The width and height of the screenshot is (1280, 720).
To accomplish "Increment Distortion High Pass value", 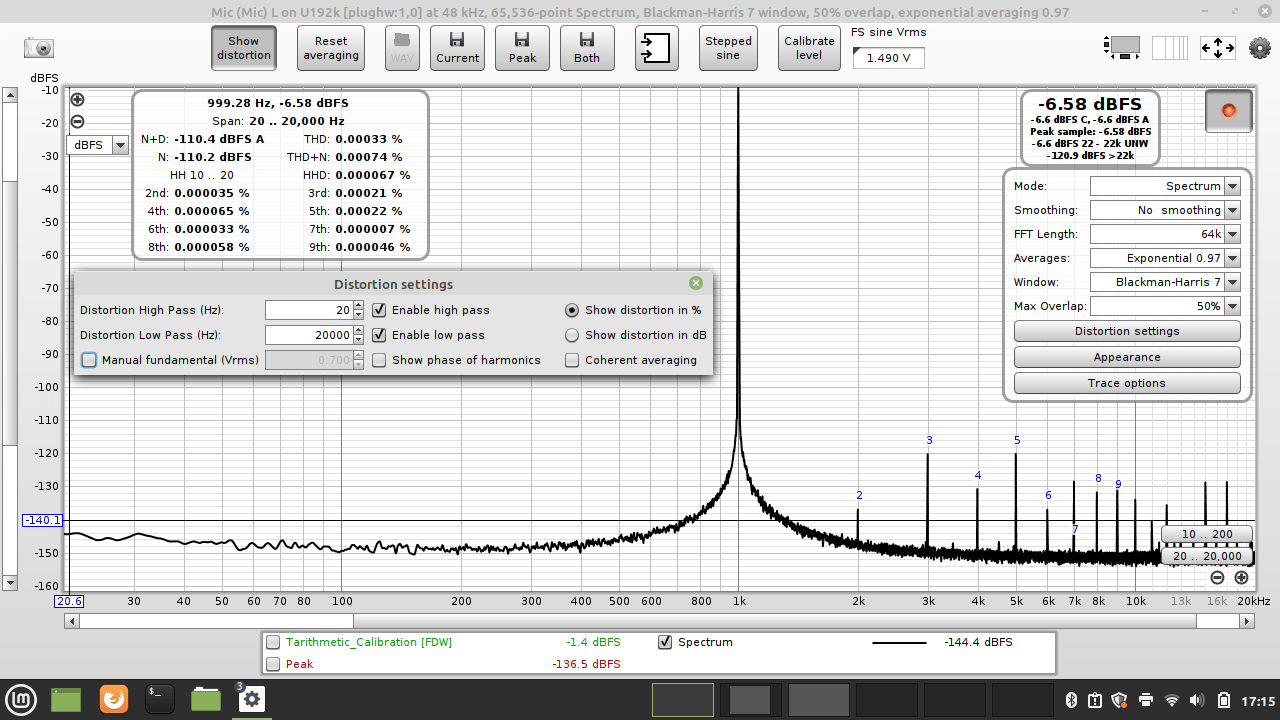I will click(x=359, y=305).
